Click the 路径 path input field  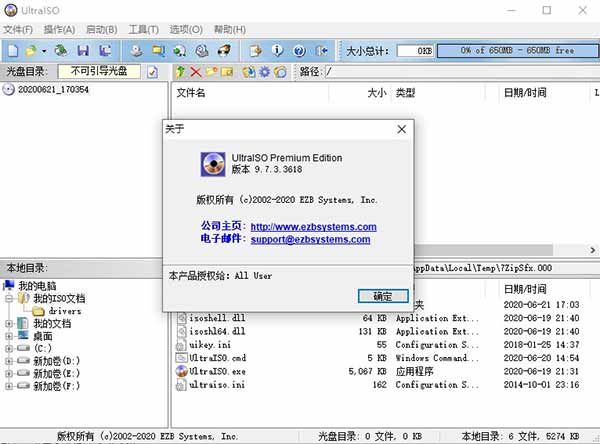tap(462, 72)
